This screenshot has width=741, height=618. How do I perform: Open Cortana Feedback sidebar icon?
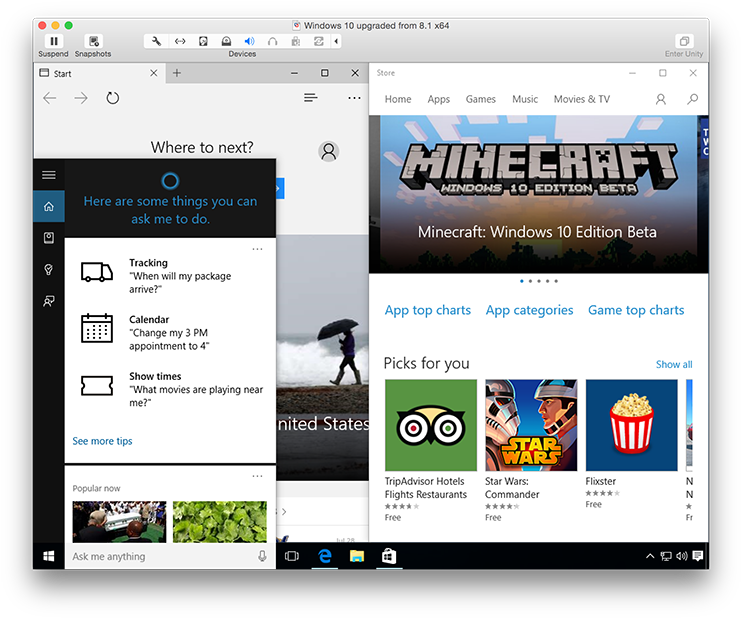49,301
